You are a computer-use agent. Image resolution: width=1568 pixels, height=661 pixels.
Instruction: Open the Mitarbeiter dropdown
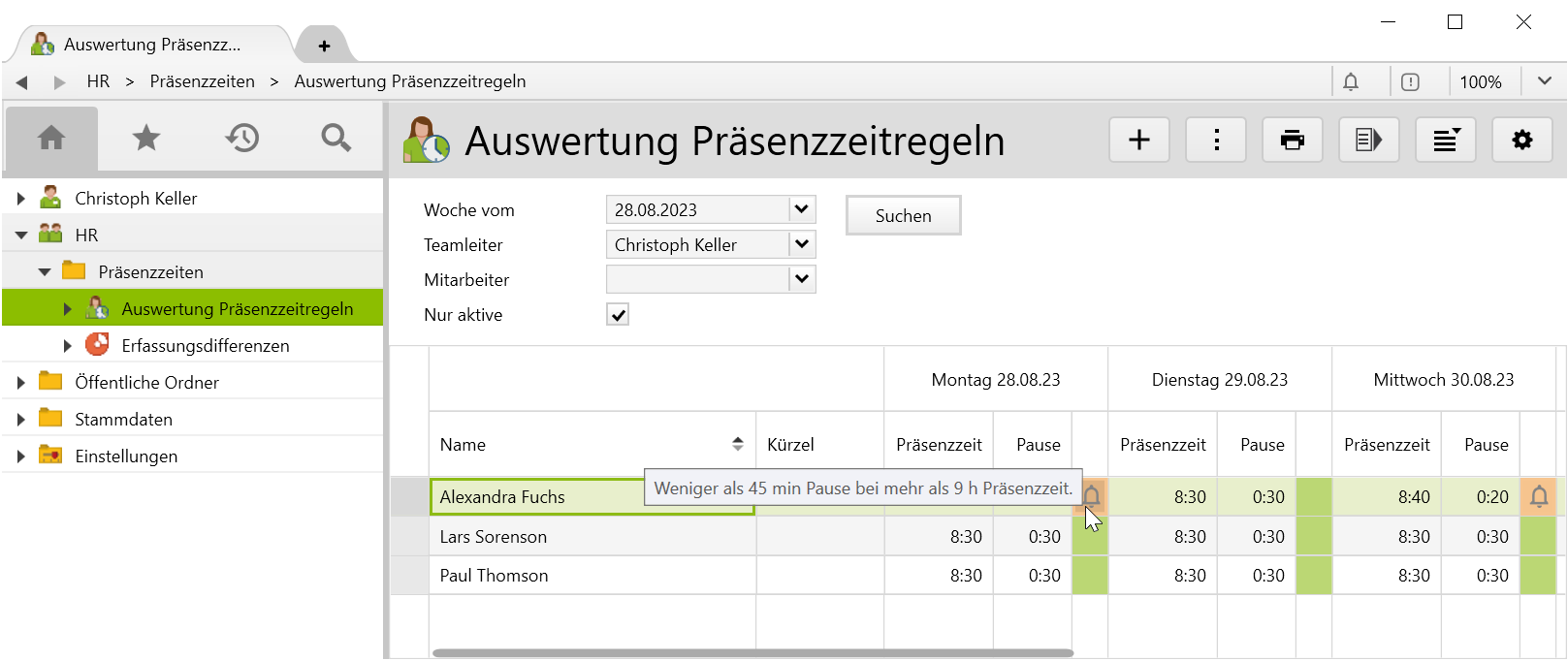pyautogui.click(x=801, y=279)
